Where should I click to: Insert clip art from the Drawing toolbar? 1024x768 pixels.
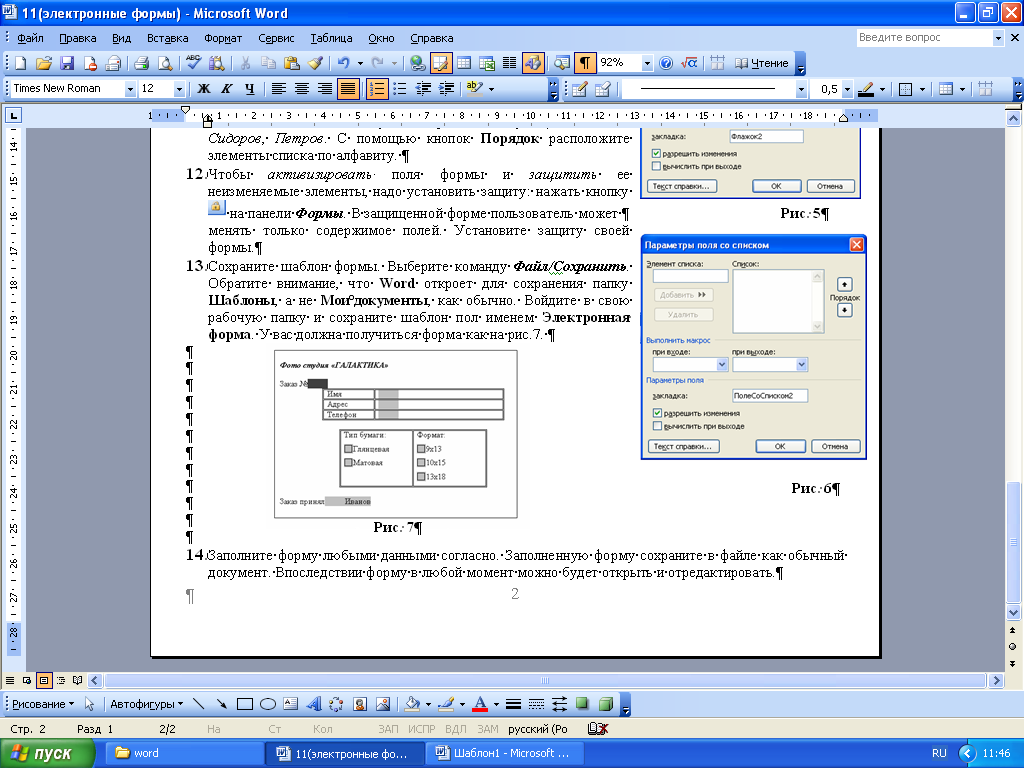point(360,704)
